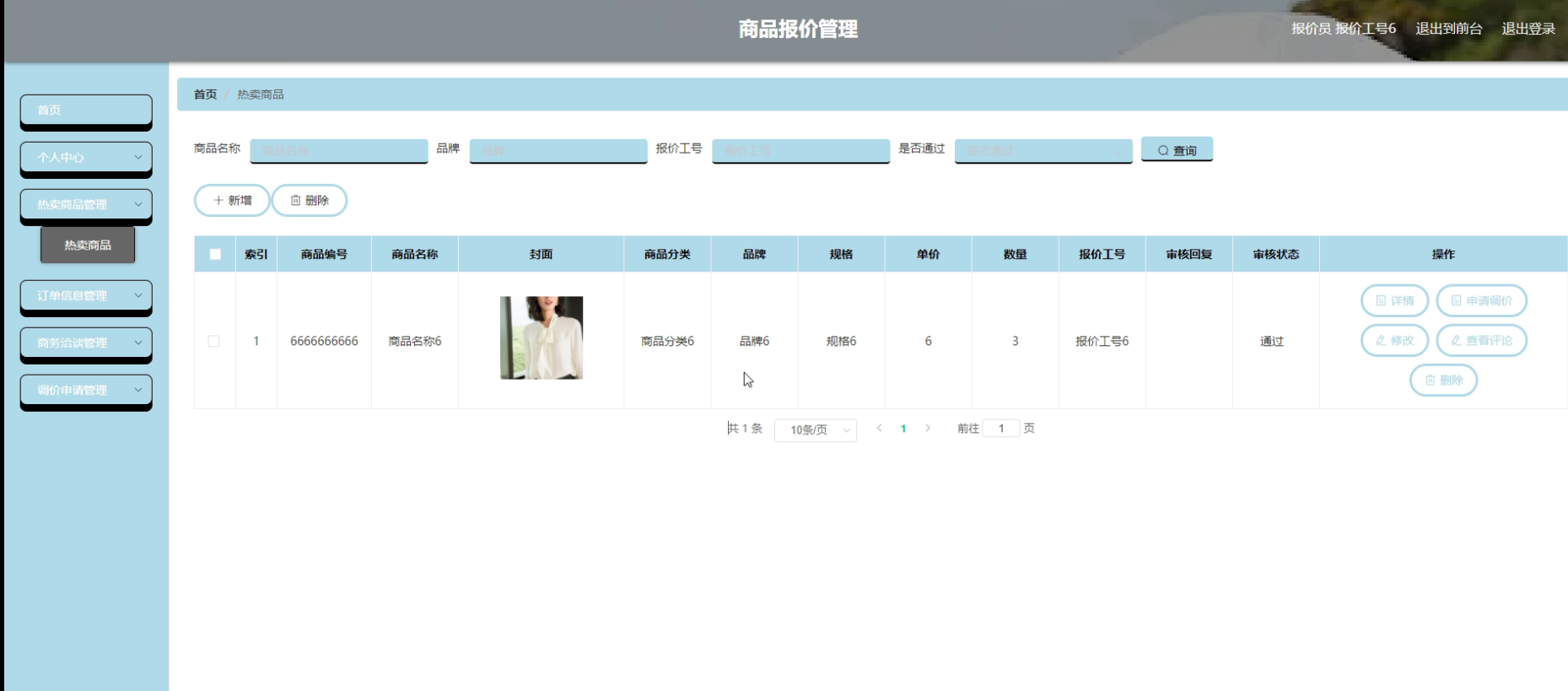
Task: Click the 商品名称 column header in table
Action: [415, 255]
